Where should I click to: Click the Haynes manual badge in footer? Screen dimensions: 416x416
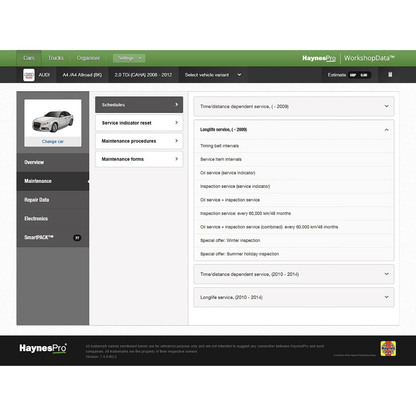pos(388,349)
